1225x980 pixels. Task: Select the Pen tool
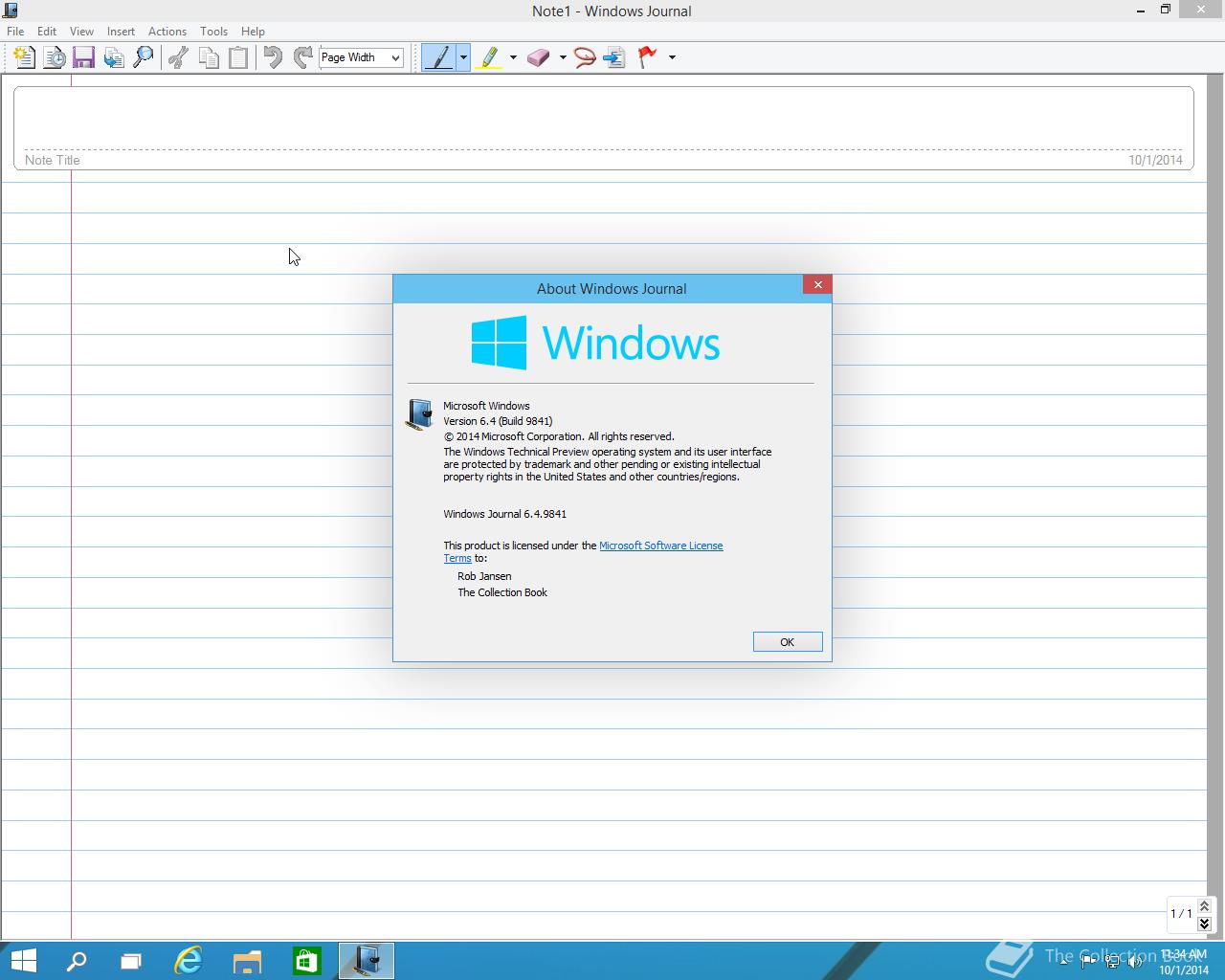point(439,57)
